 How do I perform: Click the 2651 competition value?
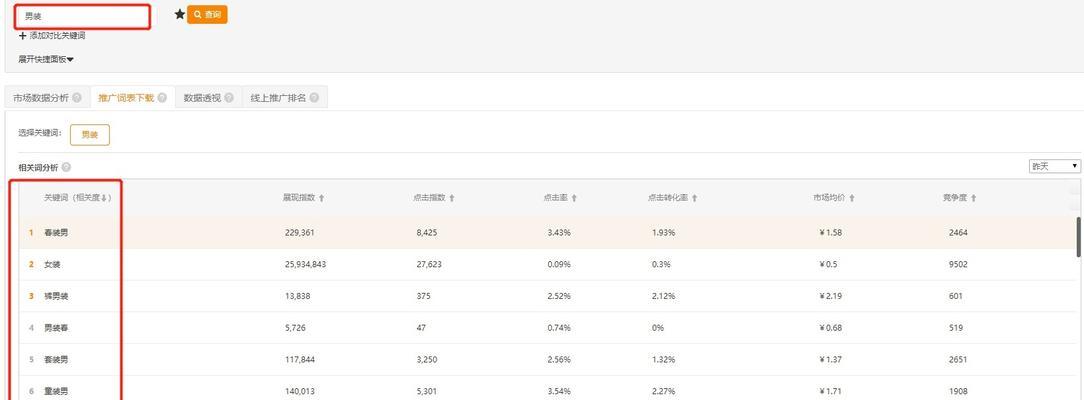coord(958,360)
